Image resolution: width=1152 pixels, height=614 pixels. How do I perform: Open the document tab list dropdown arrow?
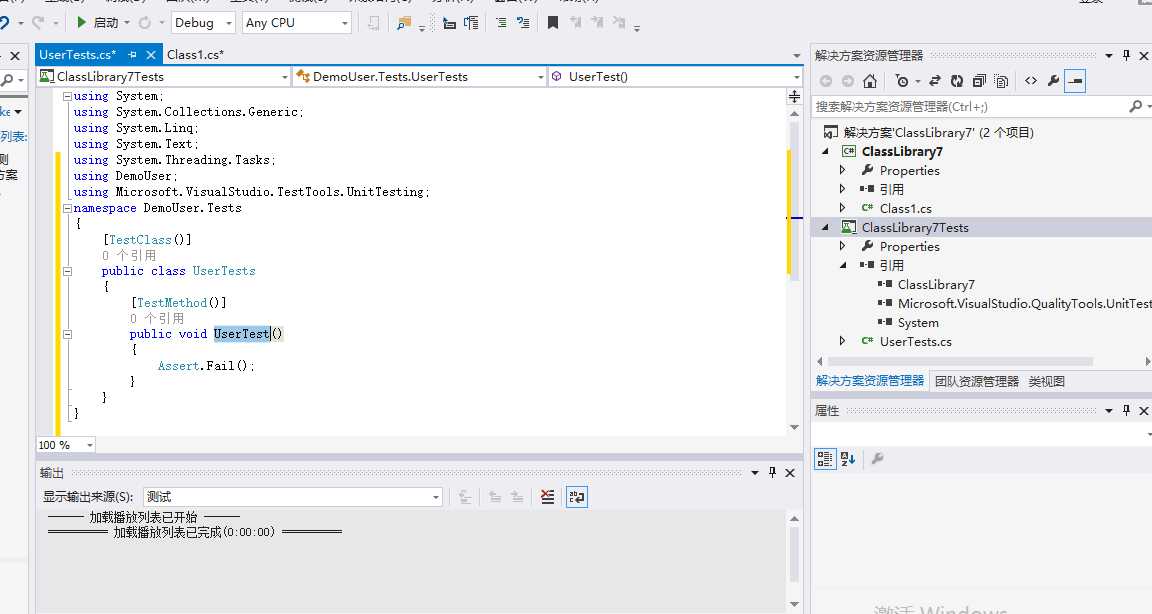(796, 56)
